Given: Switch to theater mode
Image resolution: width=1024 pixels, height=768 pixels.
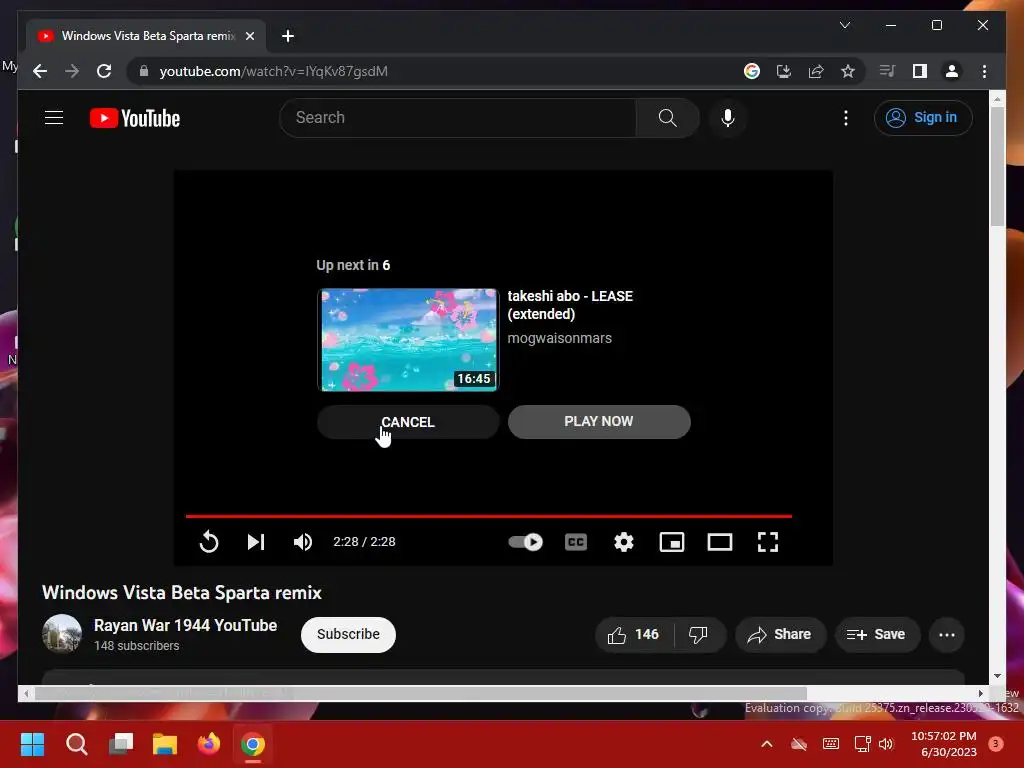Looking at the screenshot, I should click(x=720, y=541).
